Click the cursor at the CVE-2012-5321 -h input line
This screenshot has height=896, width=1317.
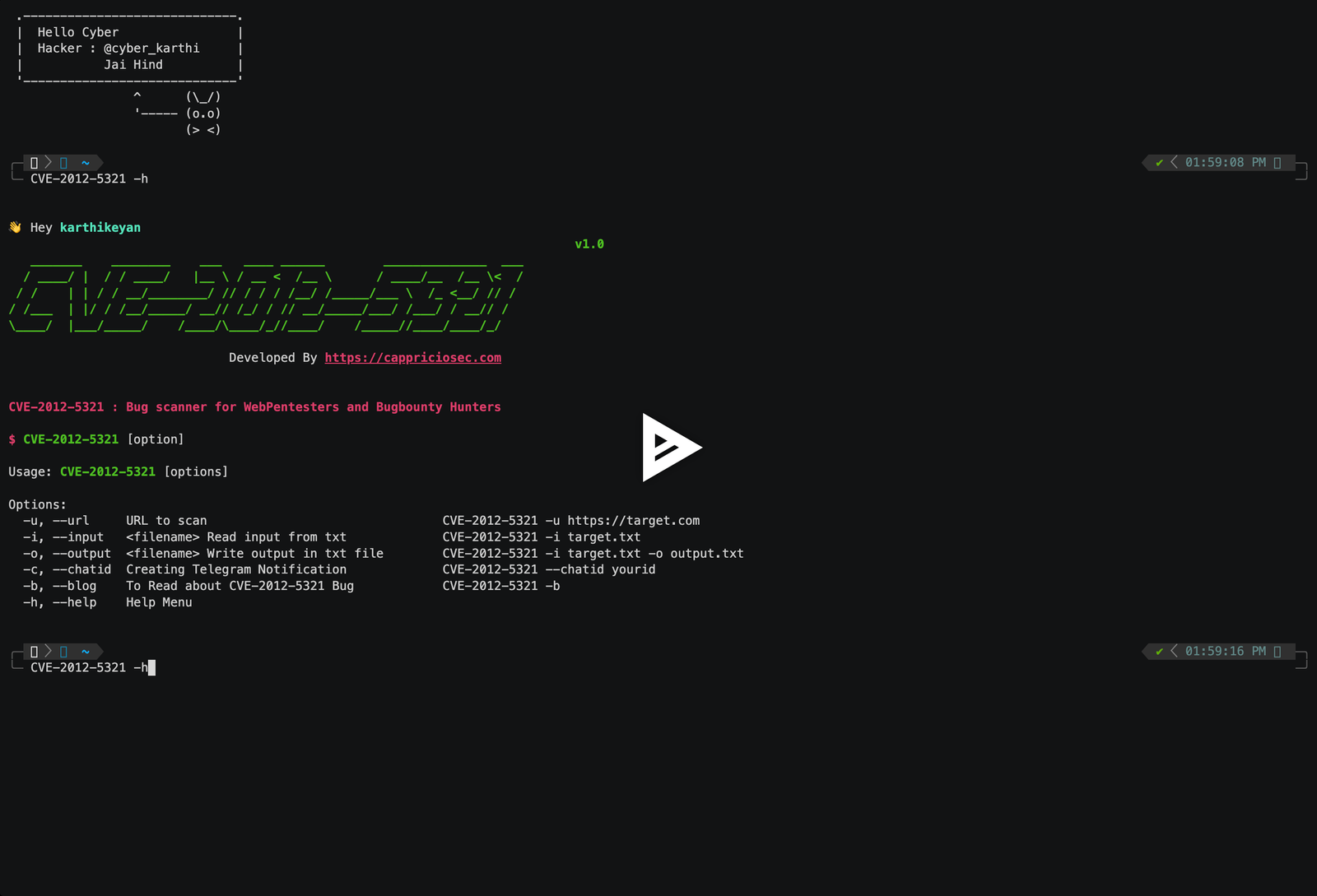[x=151, y=667]
